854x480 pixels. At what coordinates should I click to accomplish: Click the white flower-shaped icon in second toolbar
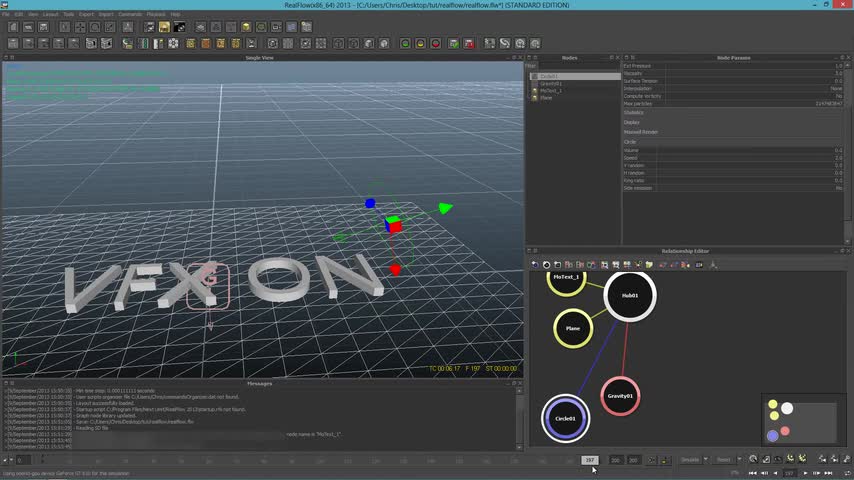tap(173, 44)
